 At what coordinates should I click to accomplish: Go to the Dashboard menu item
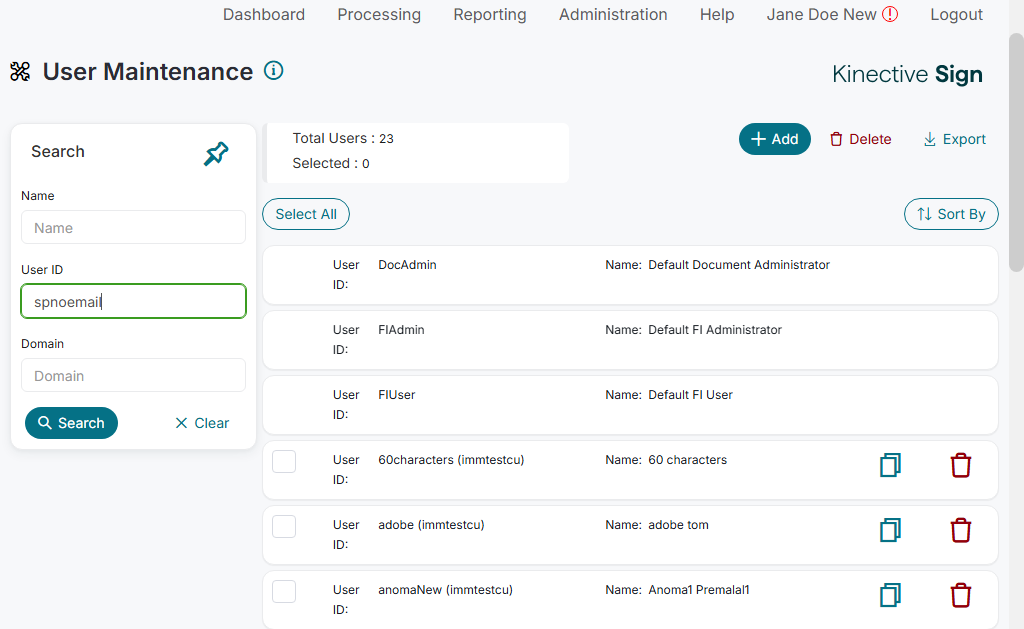coord(264,15)
